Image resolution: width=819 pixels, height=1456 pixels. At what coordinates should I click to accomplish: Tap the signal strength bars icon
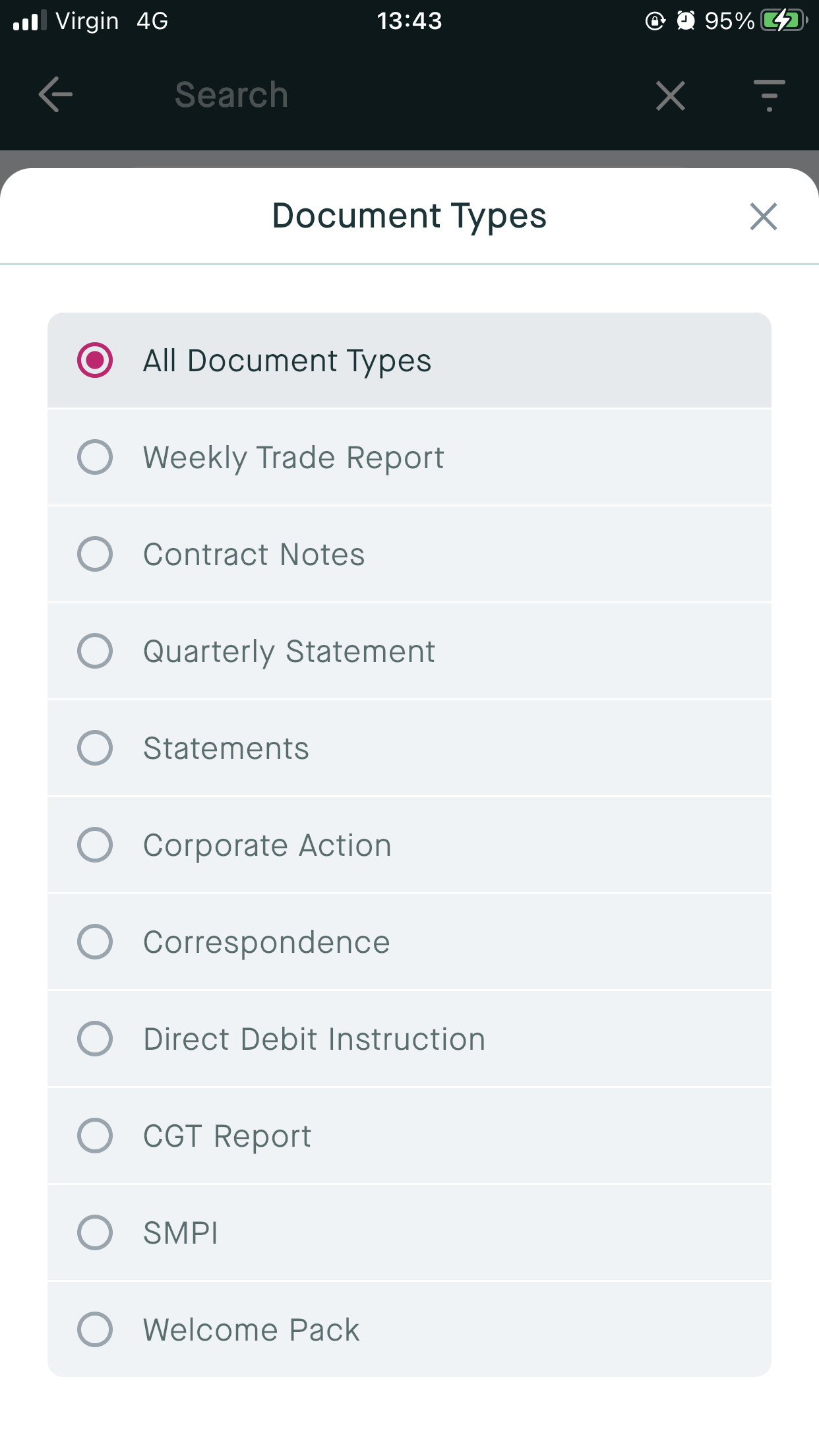[x=30, y=21]
